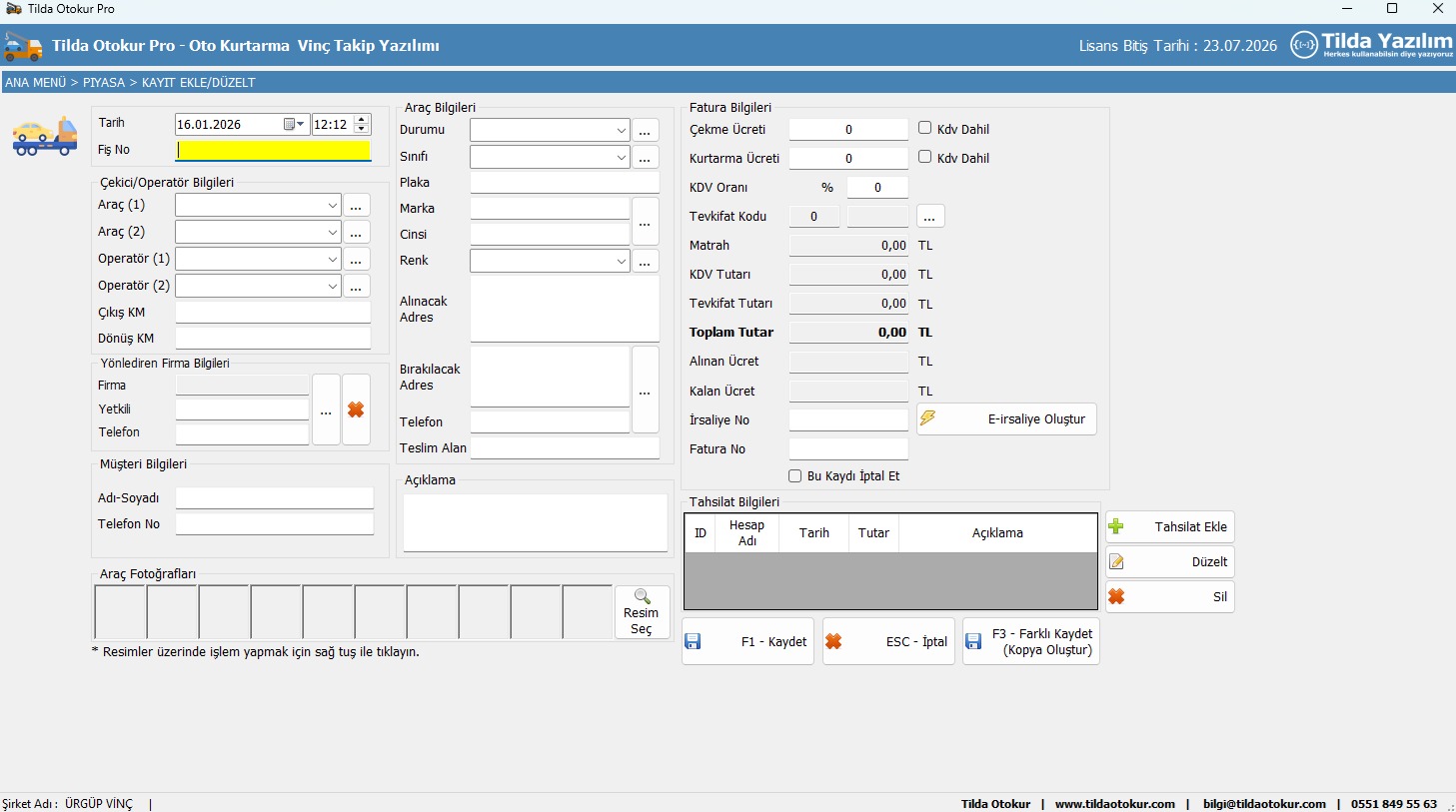
Task: Click the red X clear firm icon
Action: (356, 409)
